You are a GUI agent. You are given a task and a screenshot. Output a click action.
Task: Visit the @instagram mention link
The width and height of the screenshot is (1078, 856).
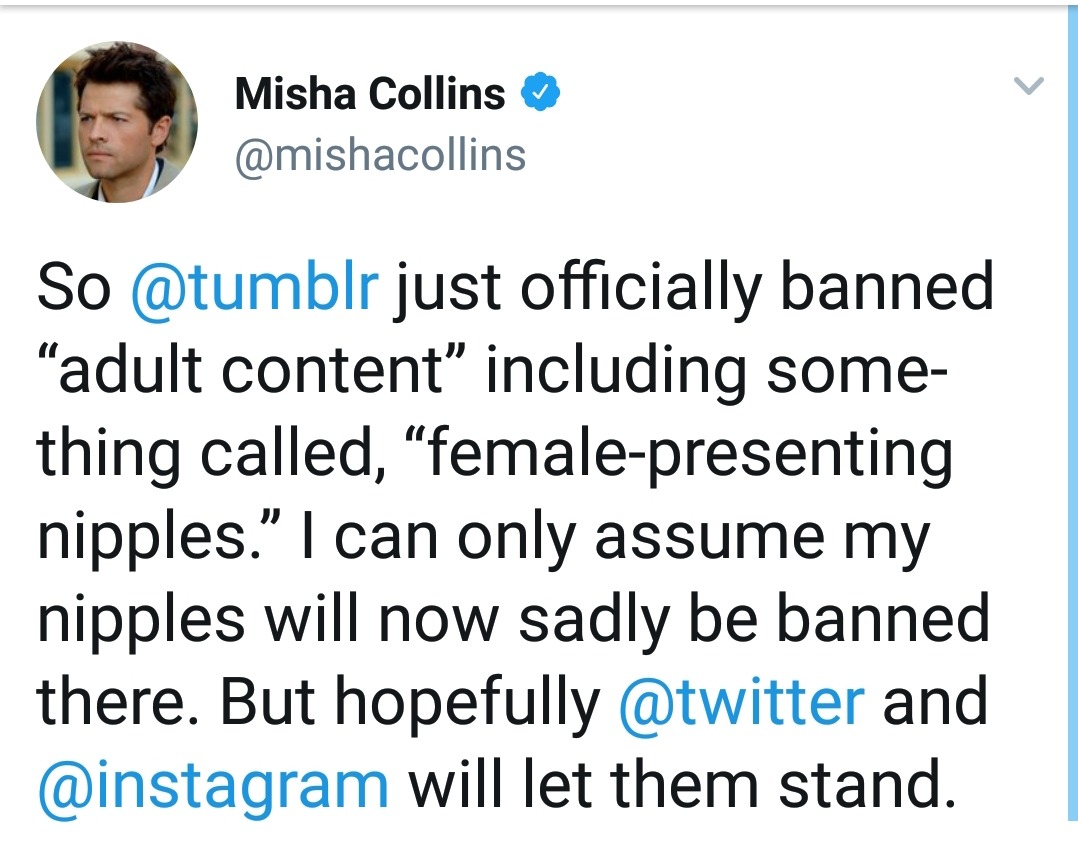pyautogui.click(x=213, y=785)
